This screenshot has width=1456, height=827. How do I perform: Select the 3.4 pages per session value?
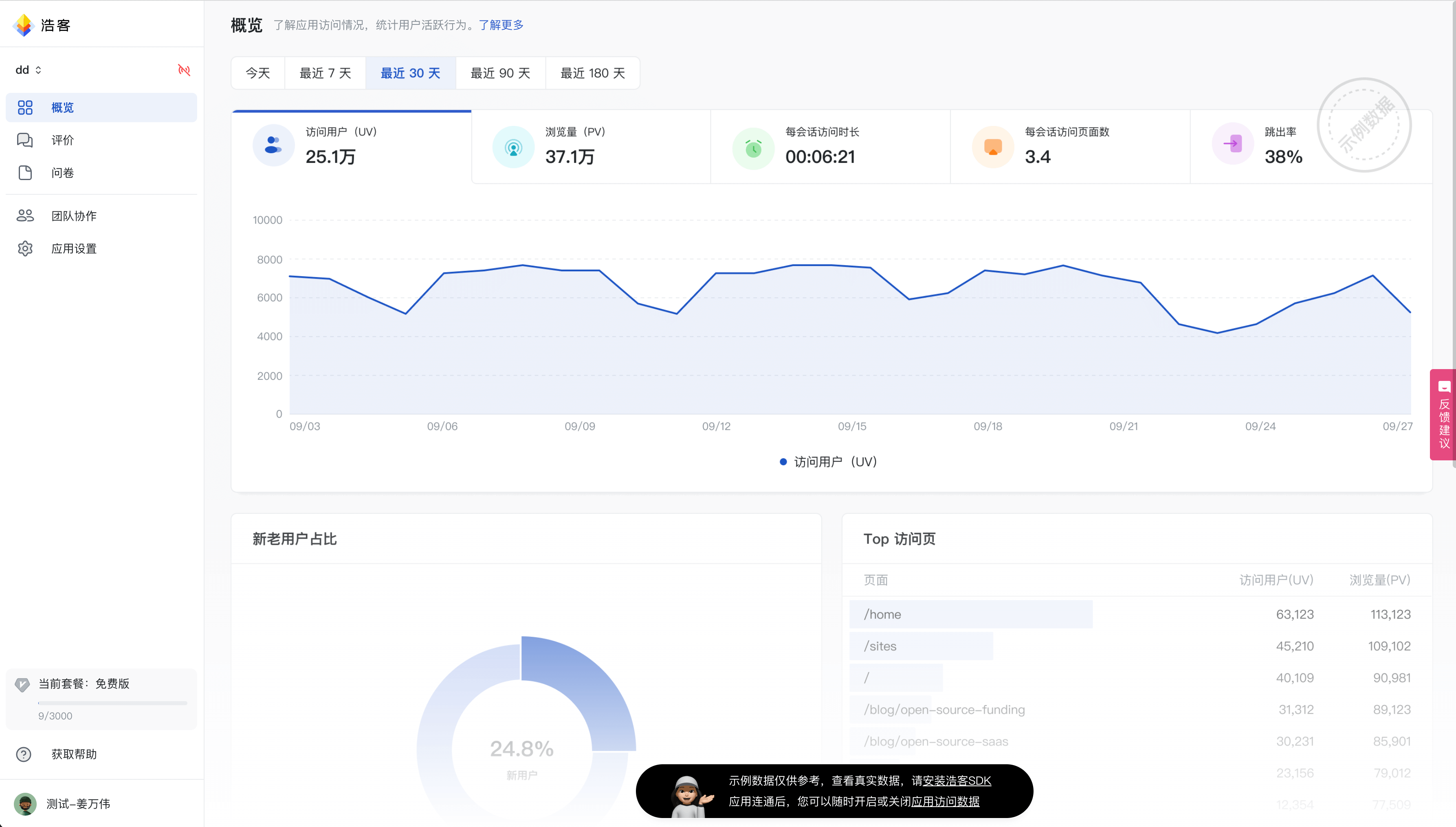pyautogui.click(x=1038, y=157)
